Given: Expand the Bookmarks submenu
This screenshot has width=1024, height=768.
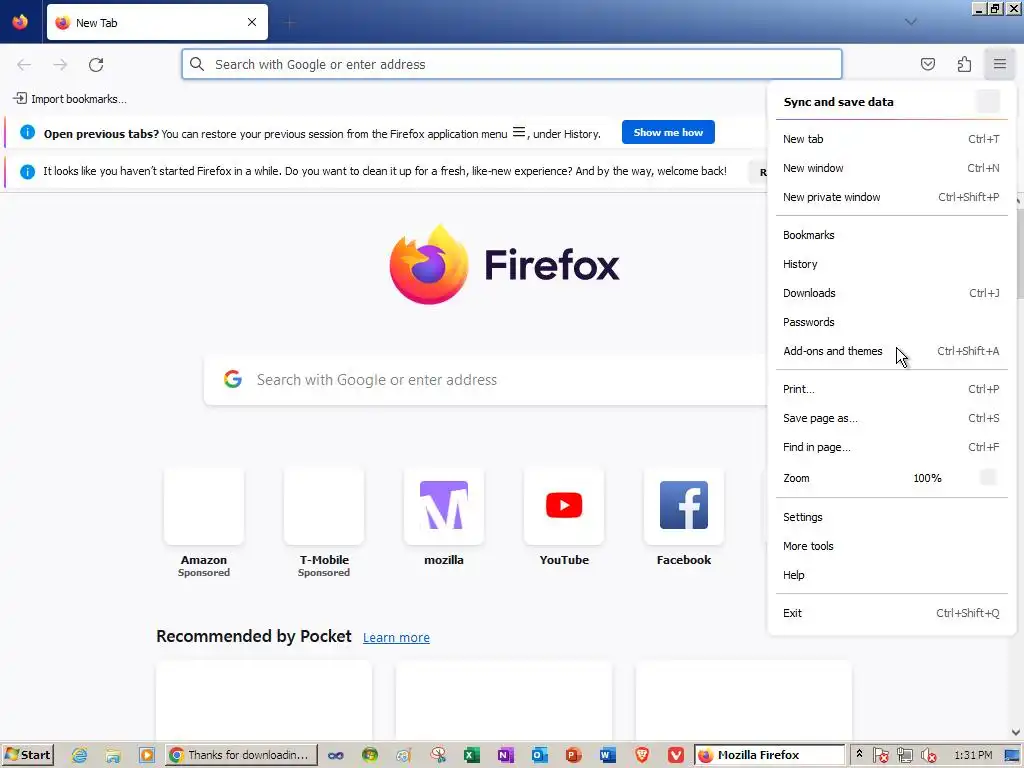Looking at the screenshot, I should (x=891, y=235).
